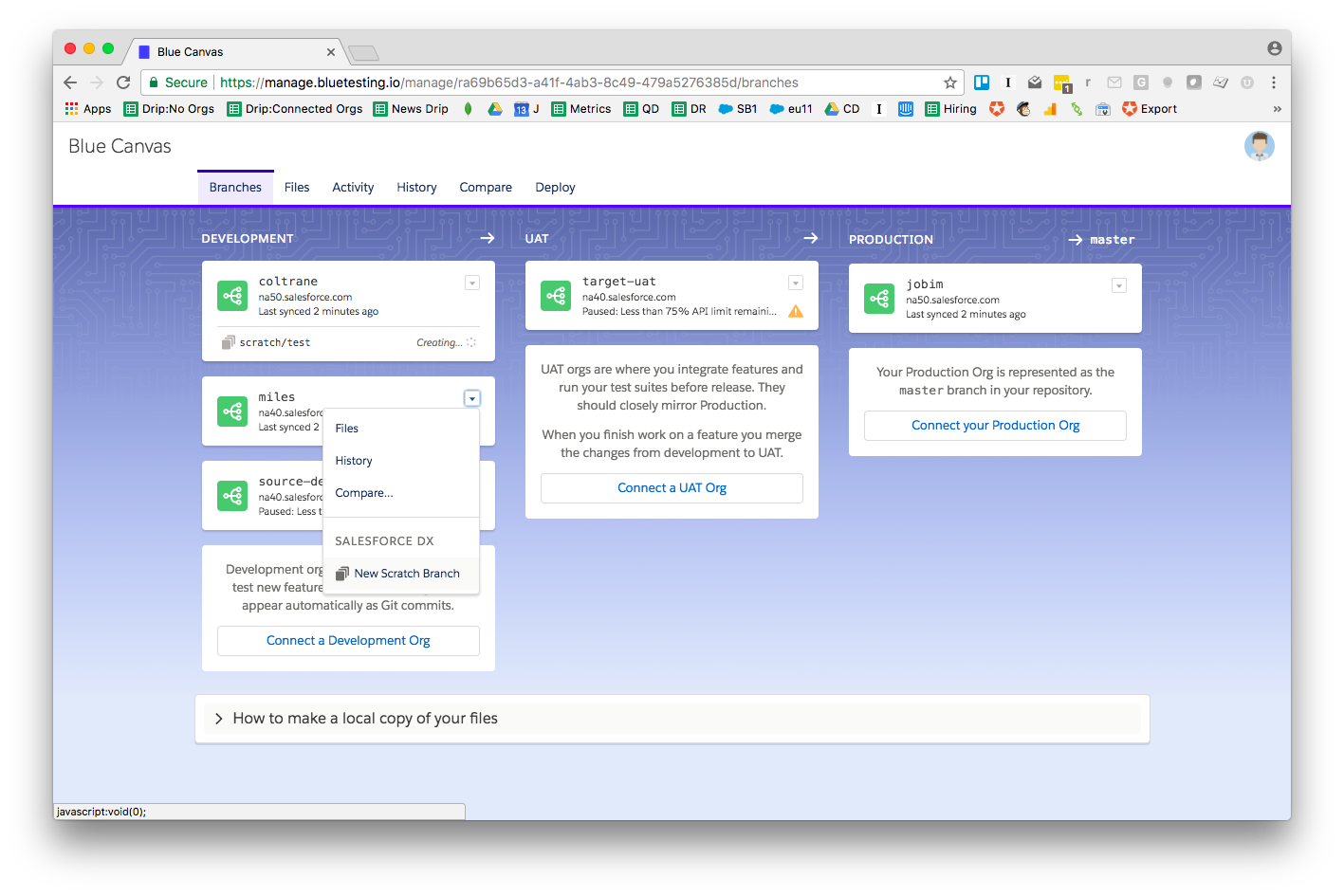Select Compare... in the miles dropdown menu
The image size is (1344, 896).
[401, 493]
